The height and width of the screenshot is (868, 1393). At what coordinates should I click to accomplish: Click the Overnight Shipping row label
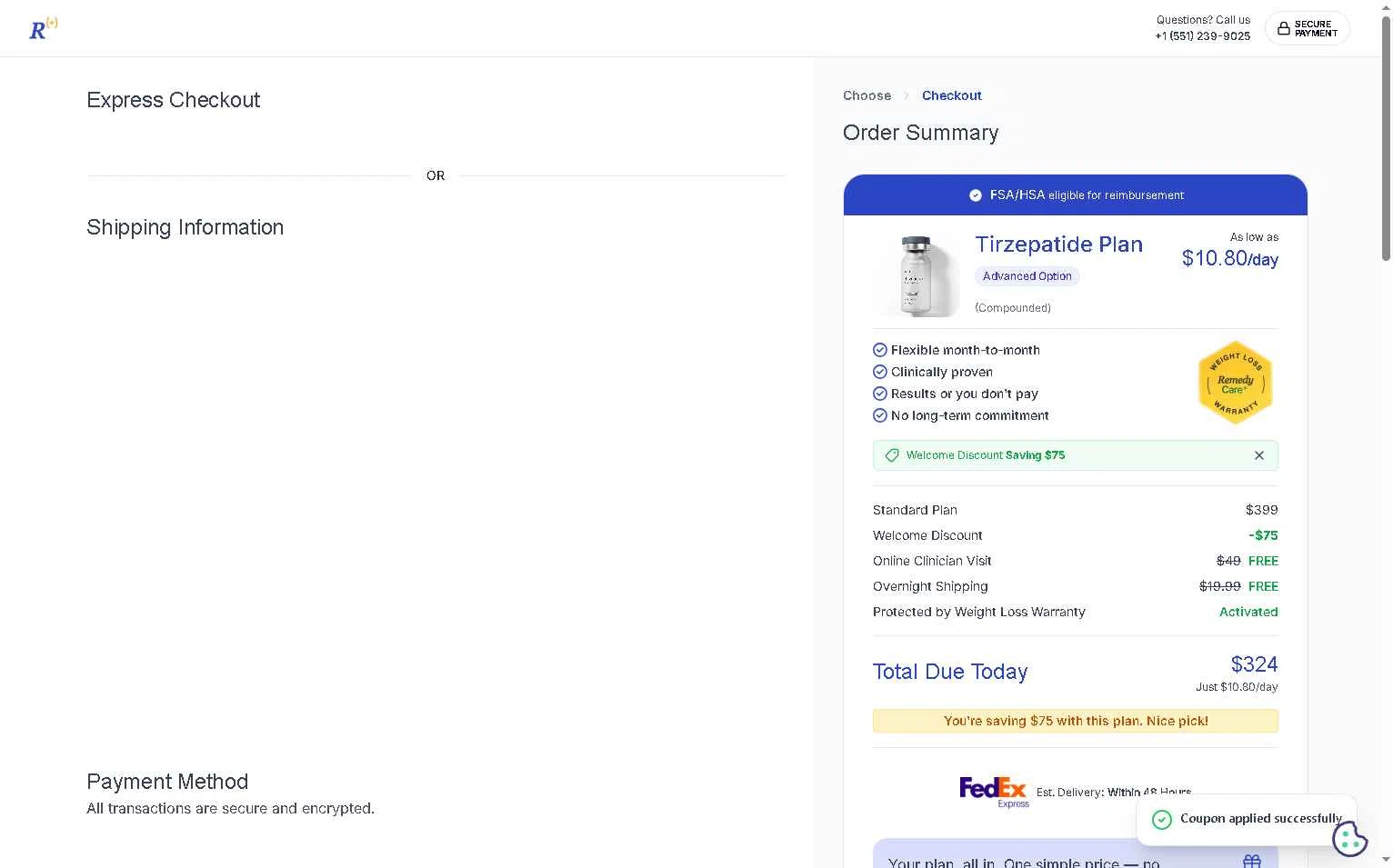pyautogui.click(x=930, y=586)
